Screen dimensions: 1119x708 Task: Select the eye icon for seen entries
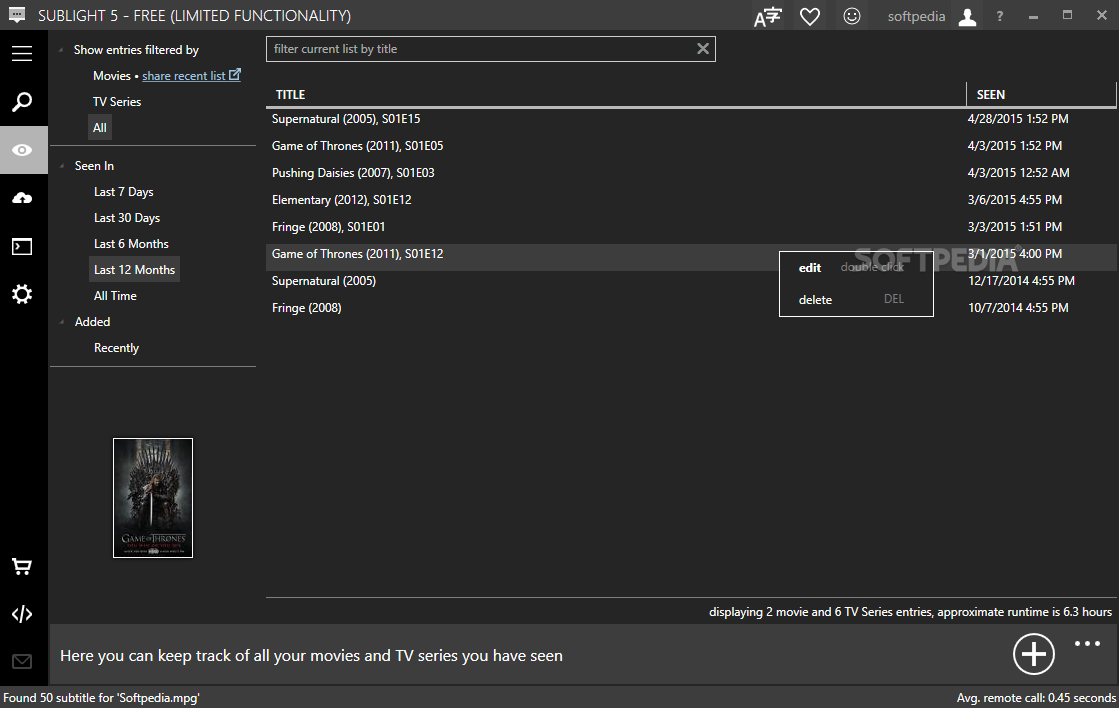24,150
